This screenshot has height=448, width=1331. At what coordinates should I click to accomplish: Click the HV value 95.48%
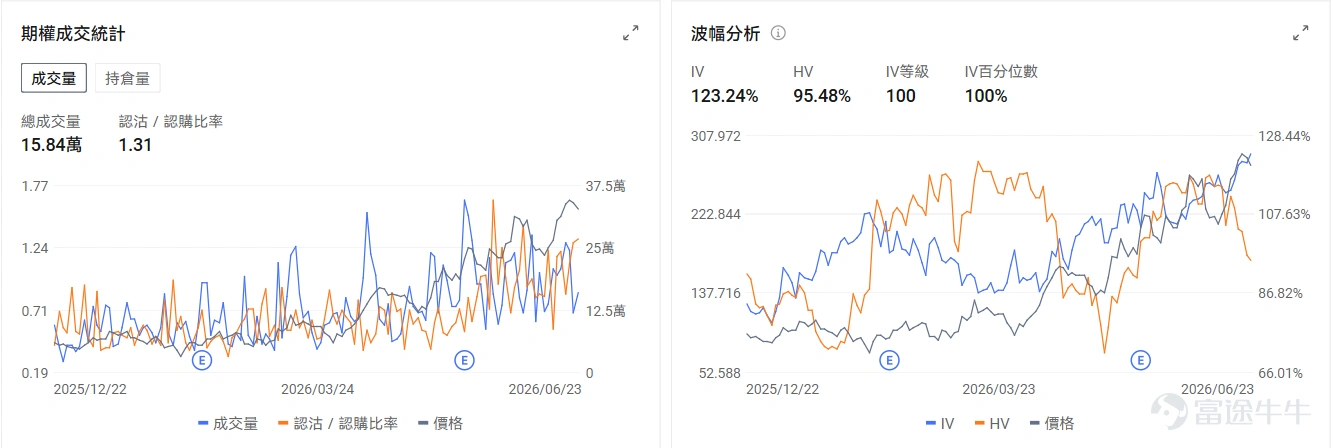(x=822, y=96)
